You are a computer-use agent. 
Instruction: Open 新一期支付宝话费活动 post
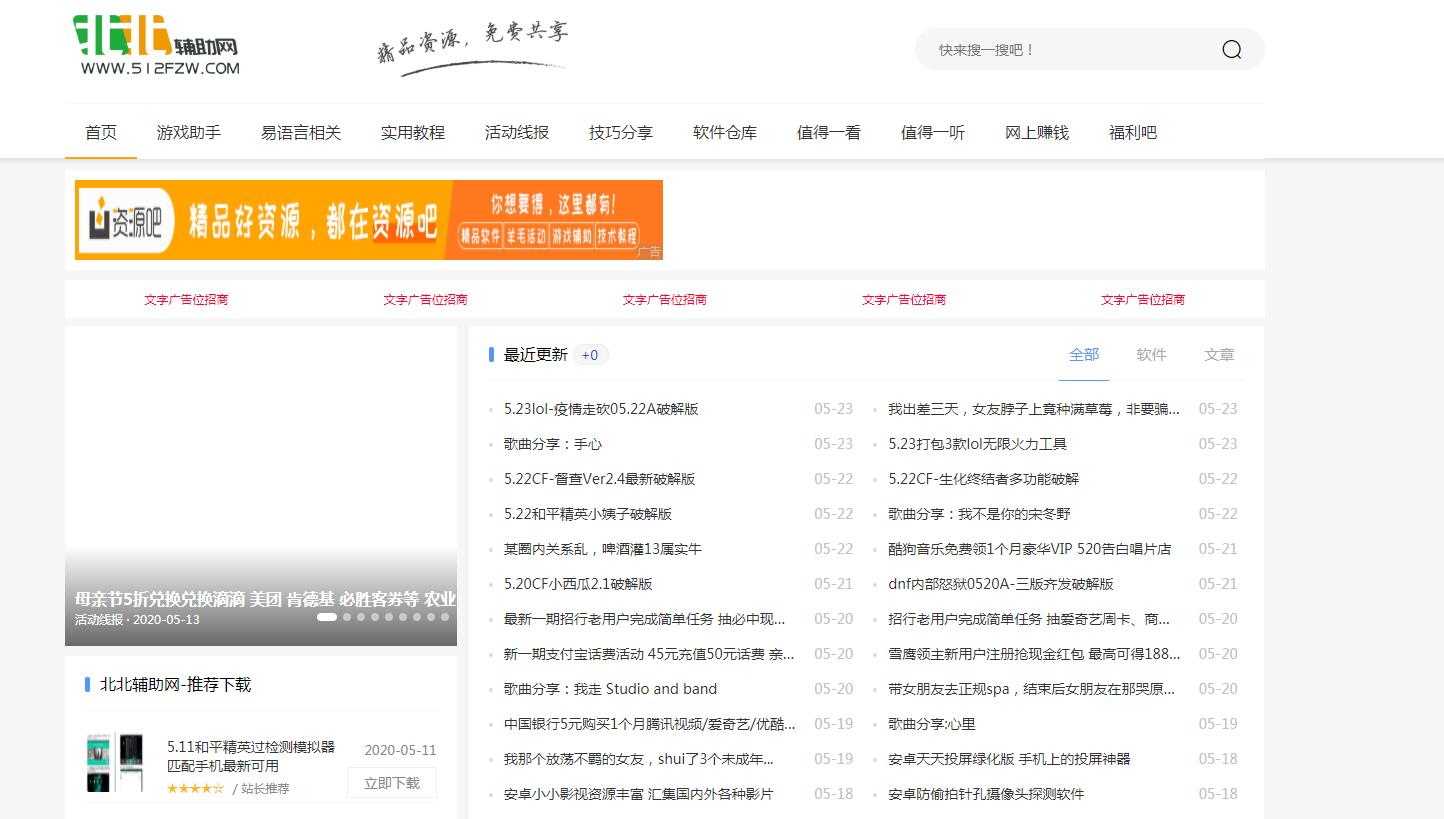(x=650, y=654)
